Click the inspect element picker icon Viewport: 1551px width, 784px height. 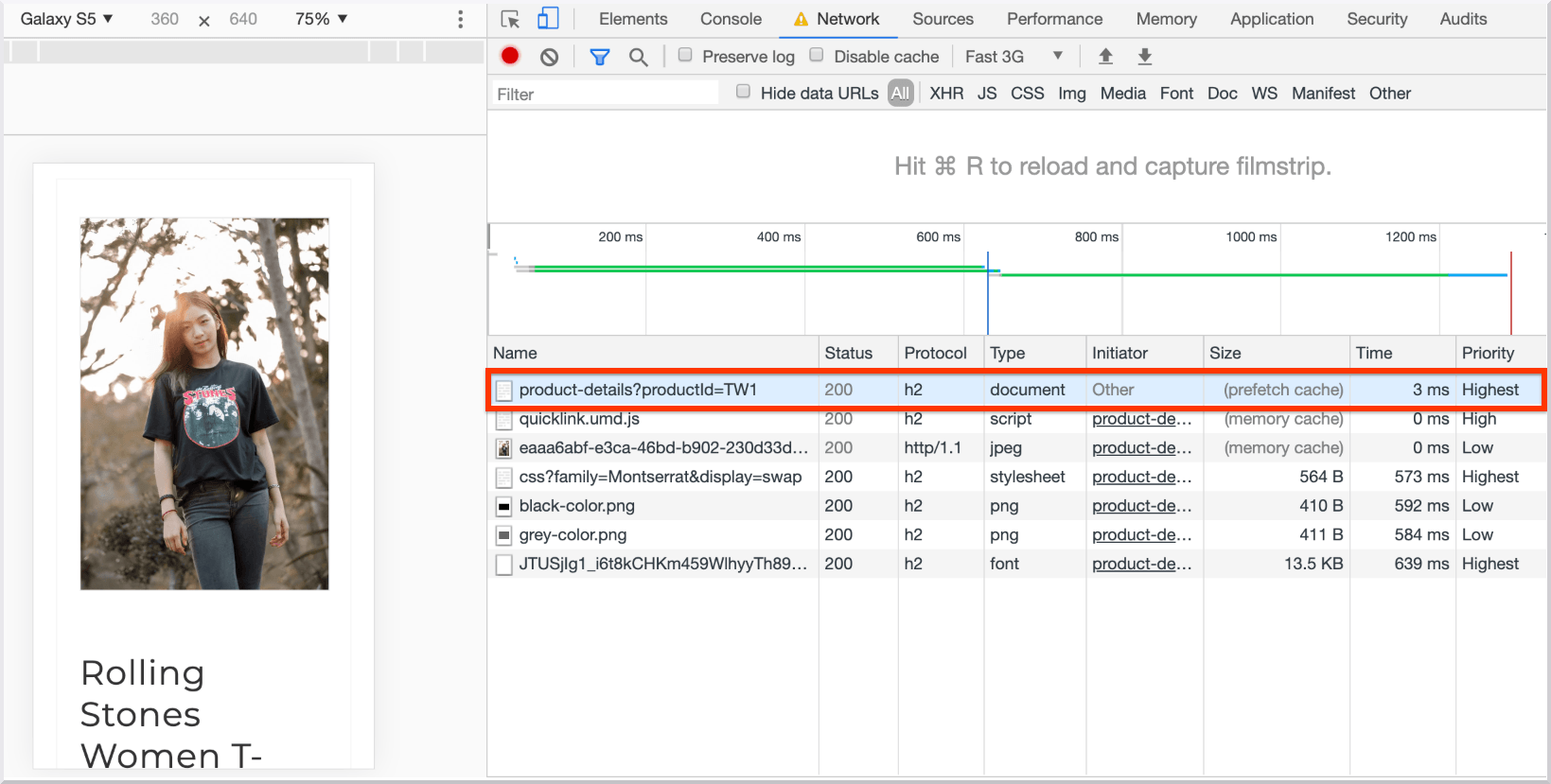510,19
